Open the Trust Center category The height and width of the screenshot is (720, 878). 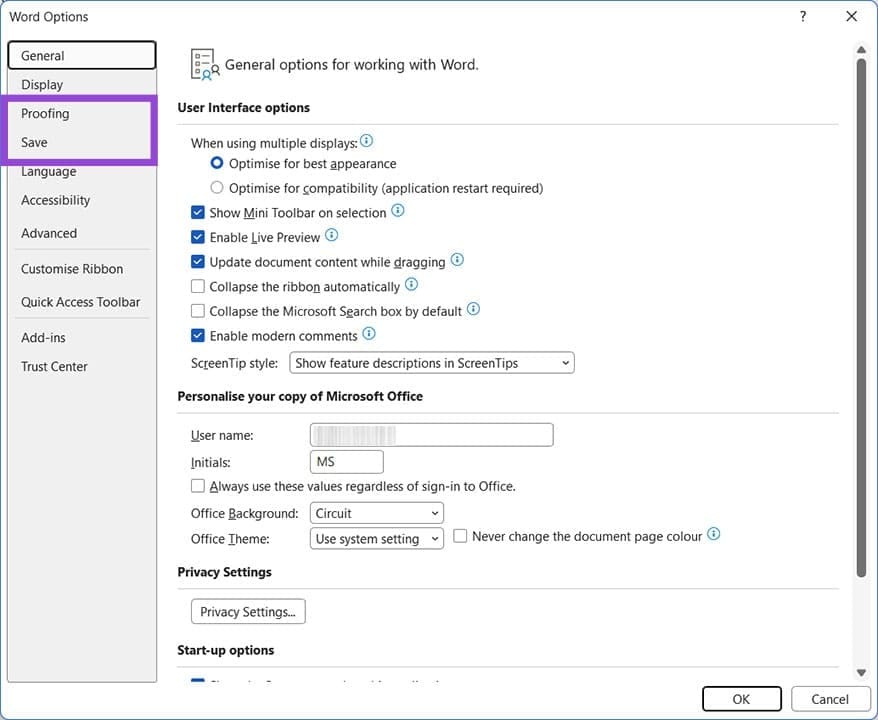(x=54, y=366)
